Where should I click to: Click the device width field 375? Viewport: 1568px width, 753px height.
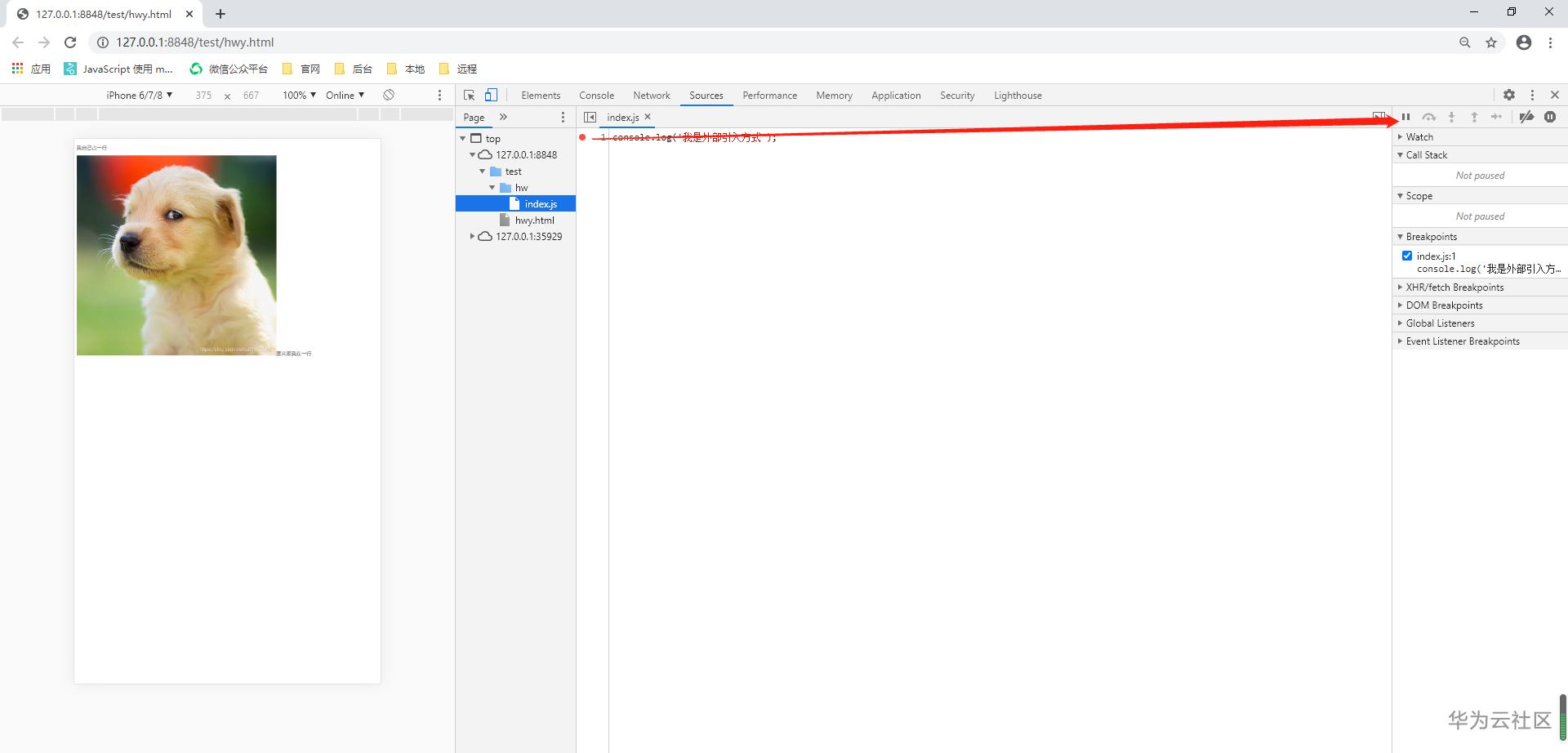tap(203, 95)
